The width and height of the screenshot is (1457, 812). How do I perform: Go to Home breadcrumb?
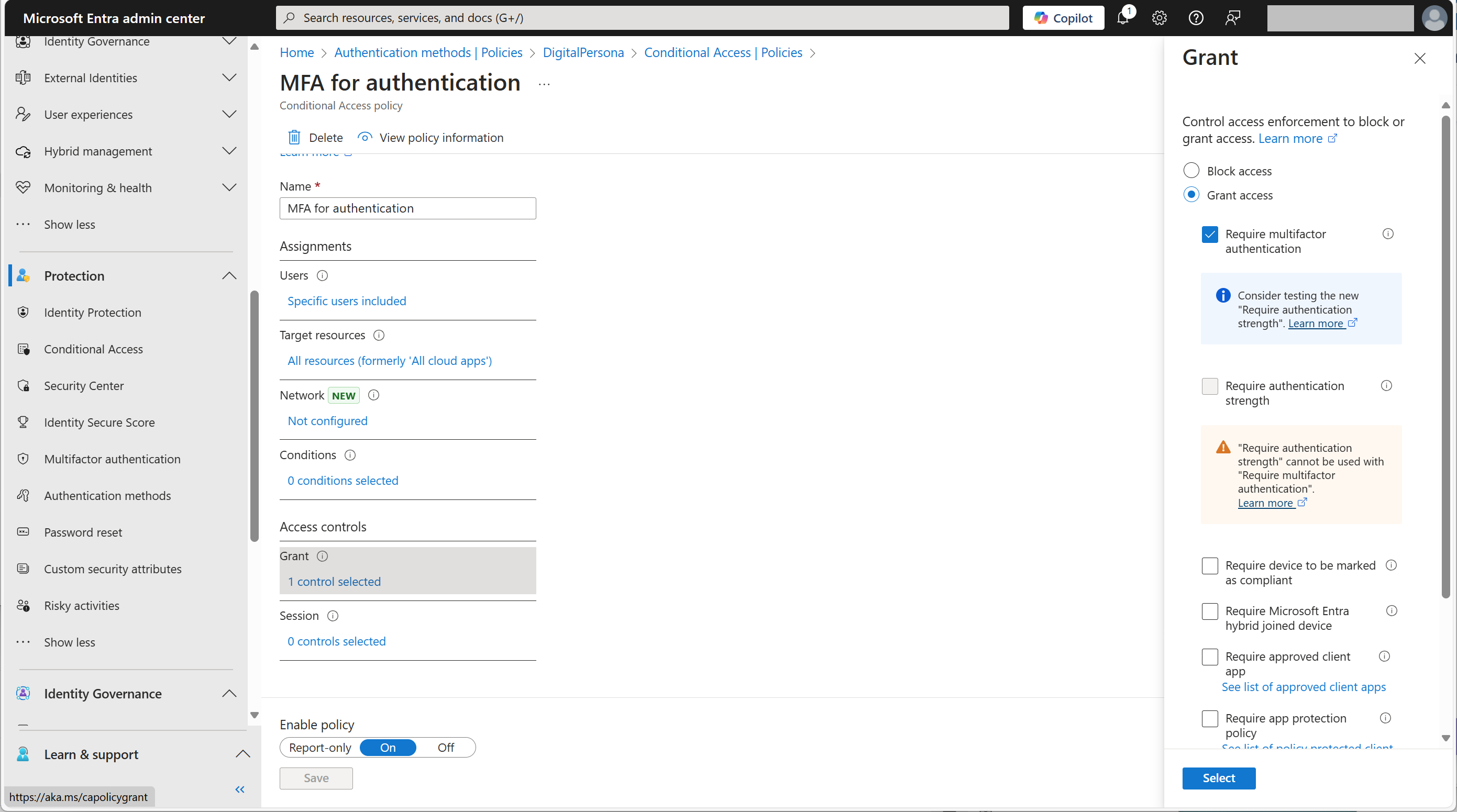(x=297, y=52)
